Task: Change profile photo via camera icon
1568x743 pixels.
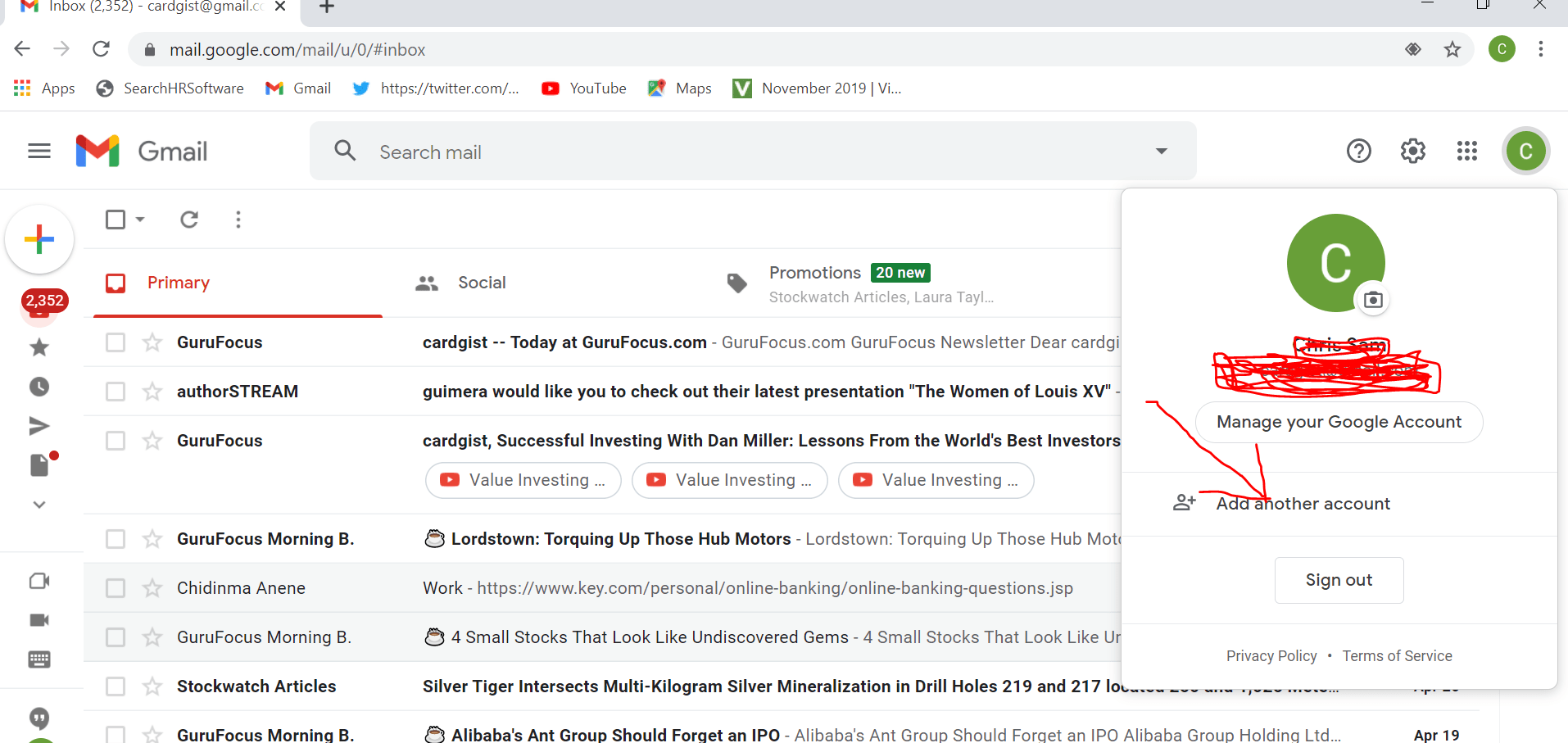Action: (1373, 299)
